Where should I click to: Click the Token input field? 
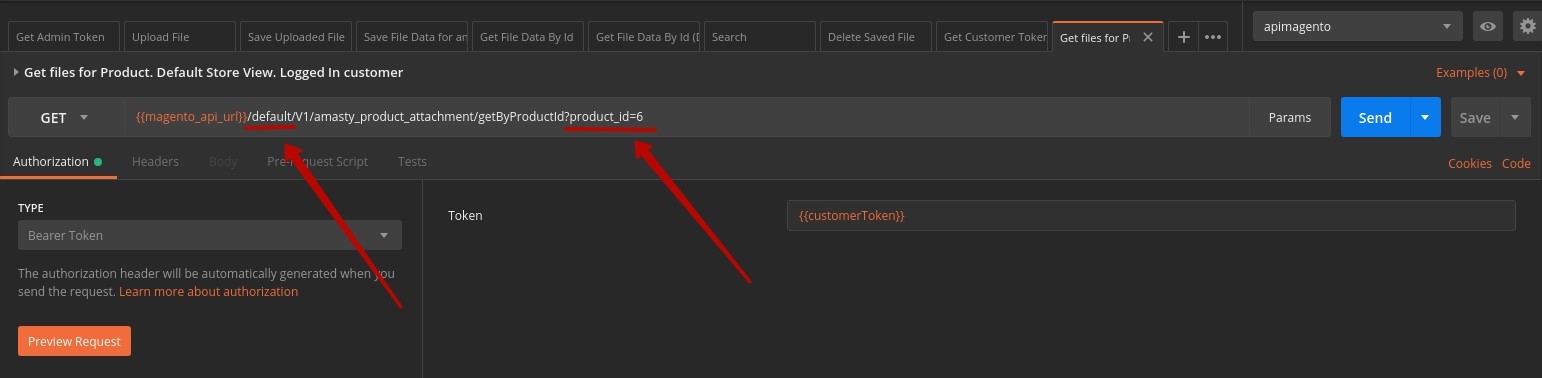pyautogui.click(x=1151, y=215)
